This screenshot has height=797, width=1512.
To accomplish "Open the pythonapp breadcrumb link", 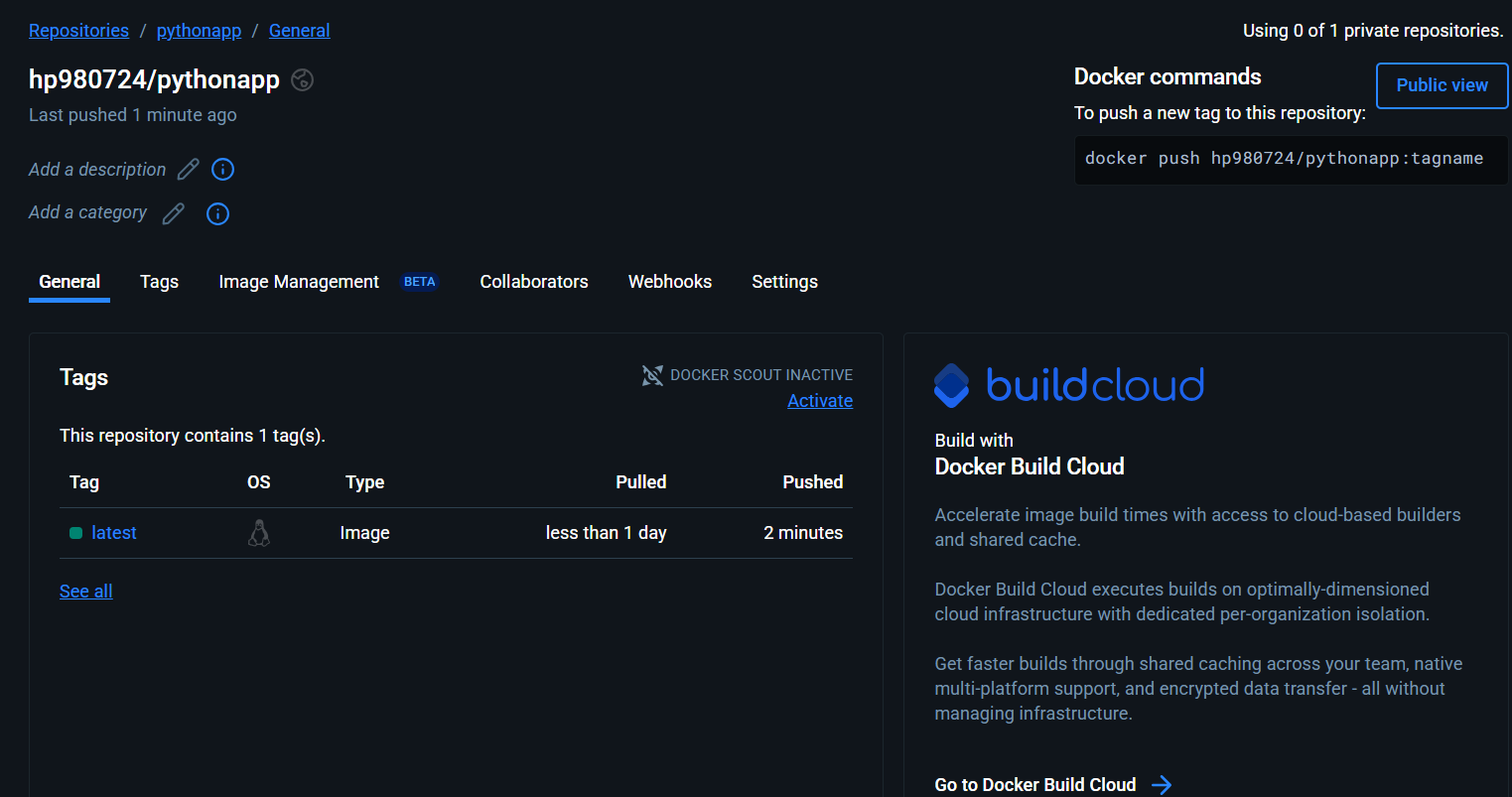I will tap(199, 31).
